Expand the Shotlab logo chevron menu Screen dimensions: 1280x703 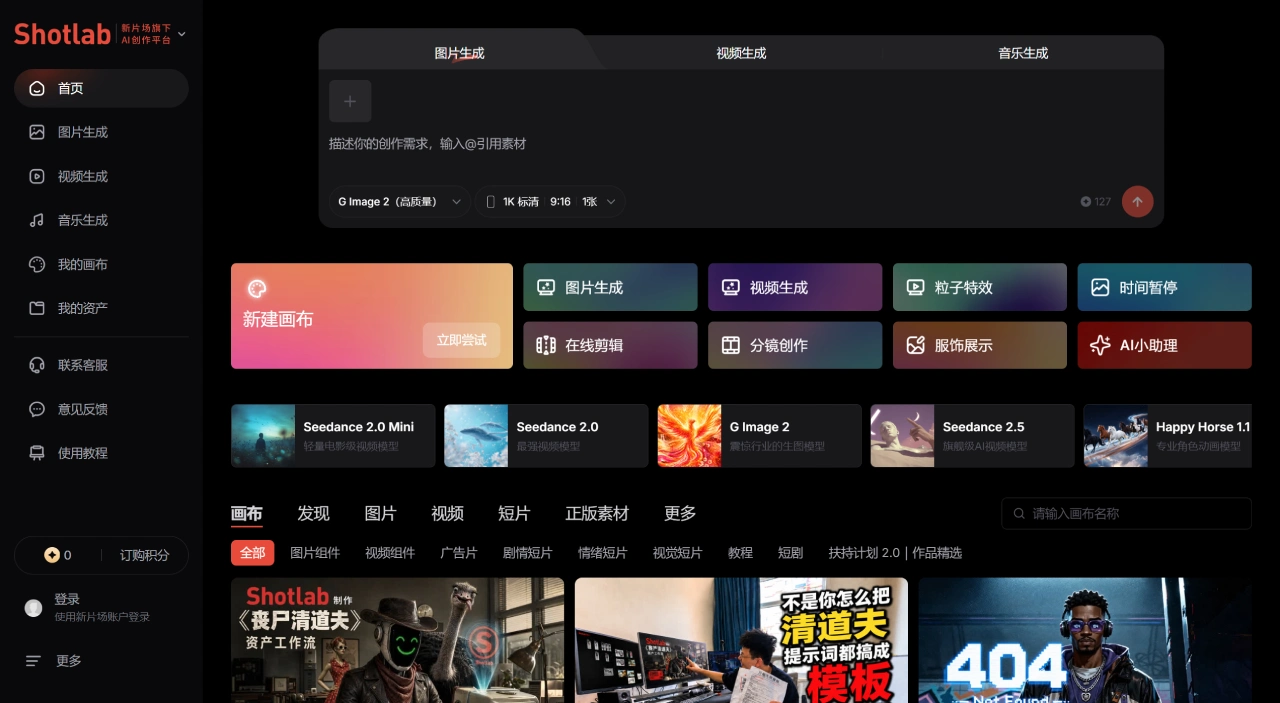click(x=181, y=34)
